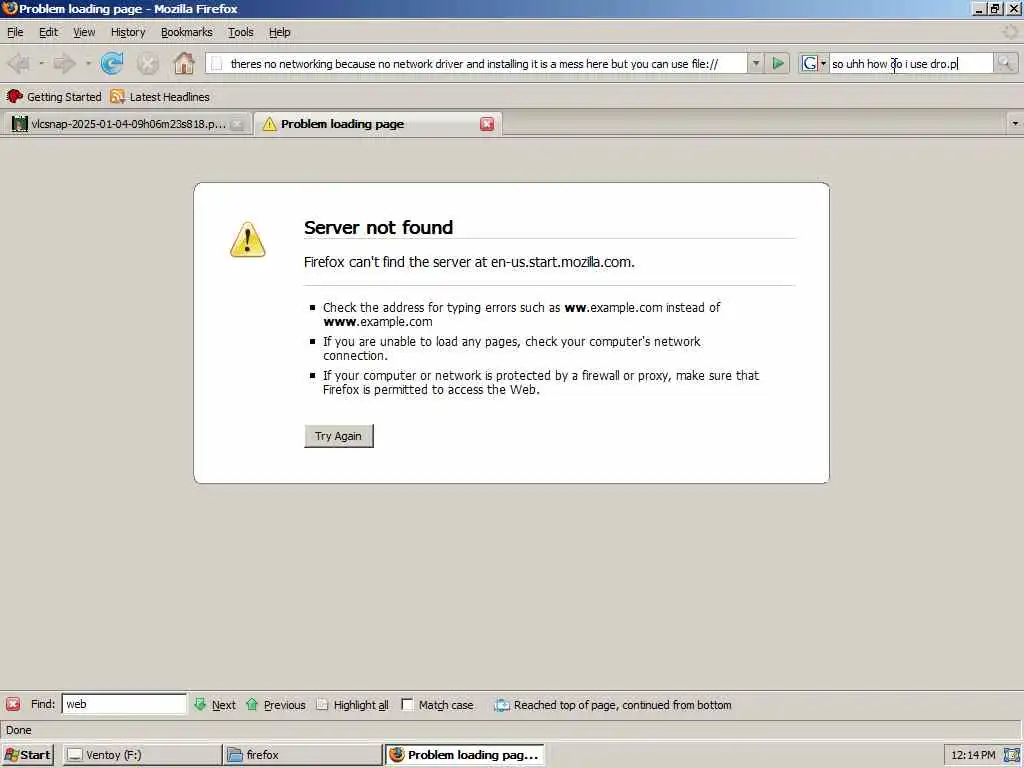1024x768 pixels.
Task: Click the Server not found heading
Action: point(378,227)
